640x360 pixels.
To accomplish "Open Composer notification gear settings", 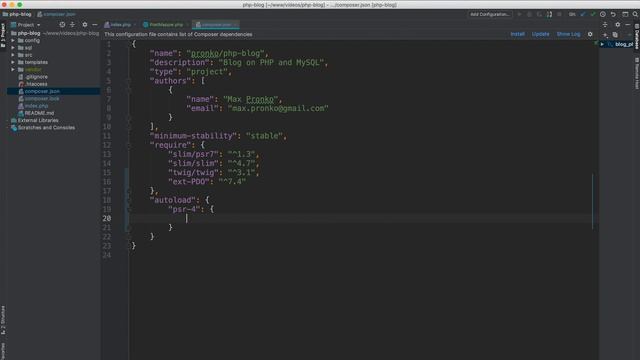I will [590, 34].
